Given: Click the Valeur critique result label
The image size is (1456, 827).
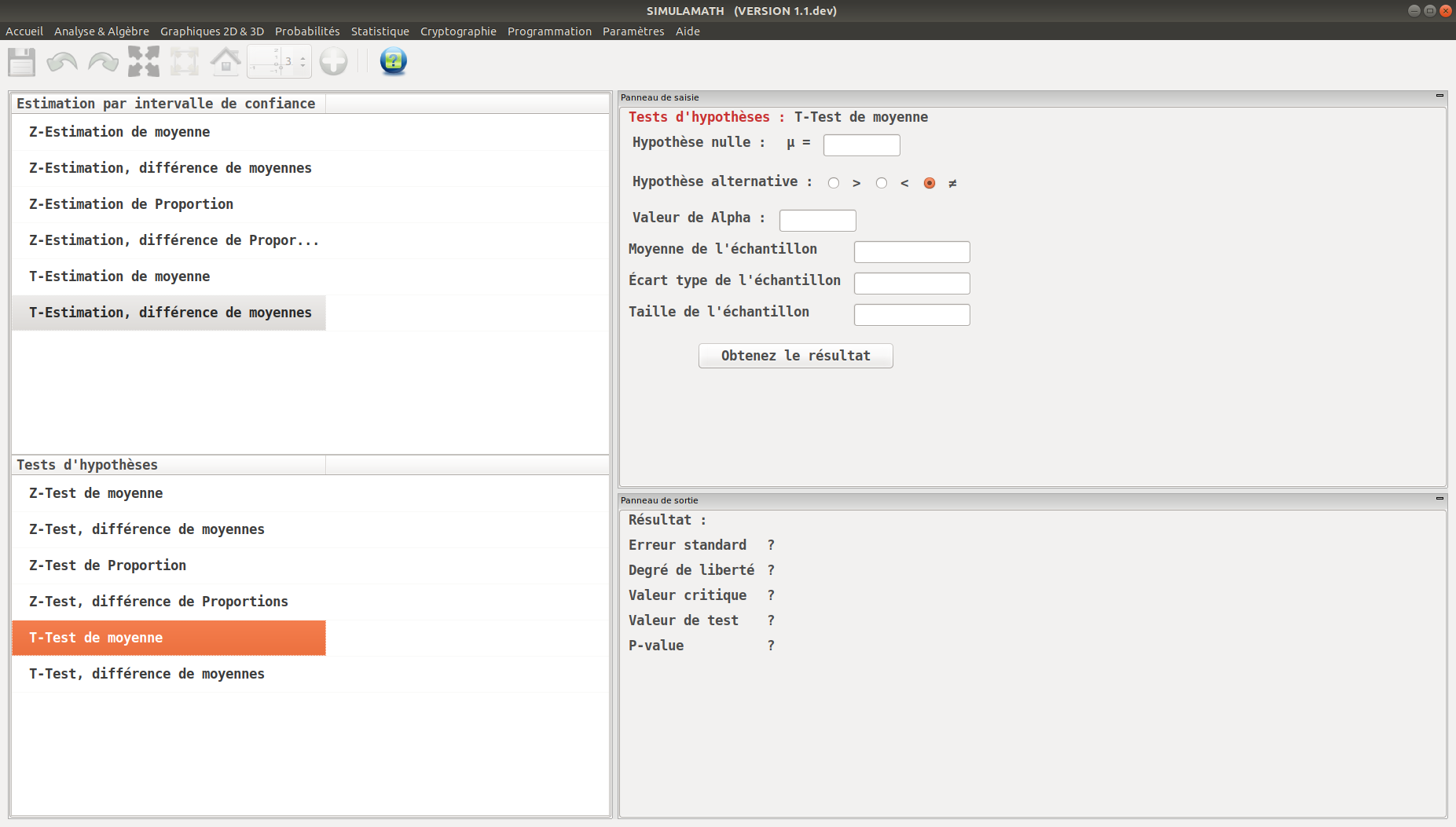Looking at the screenshot, I should pyautogui.click(x=688, y=595).
